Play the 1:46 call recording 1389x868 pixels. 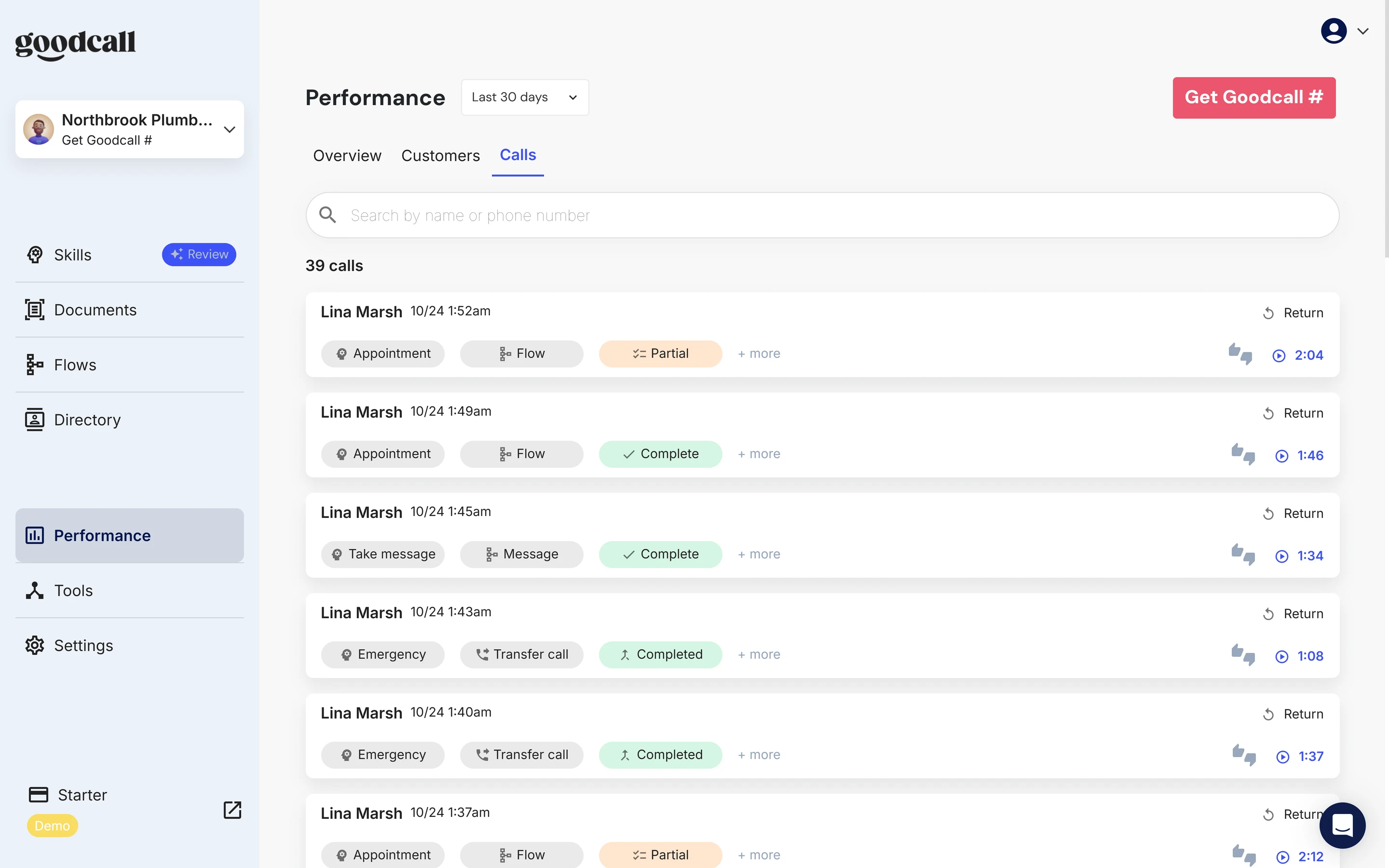(x=1299, y=456)
